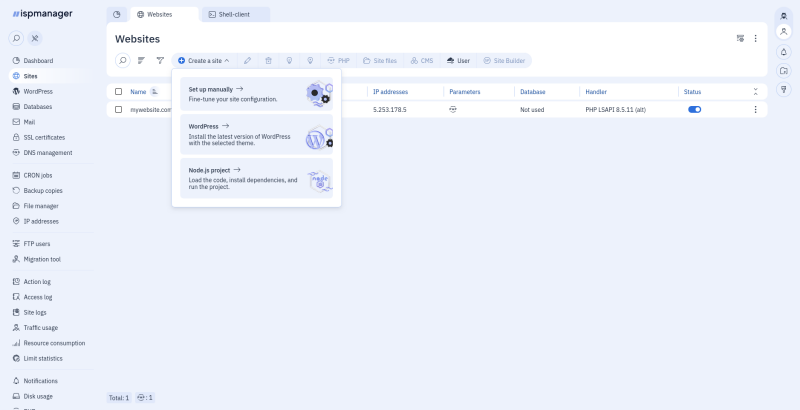
Task: Click the Site files toolbar button
Action: click(x=380, y=61)
